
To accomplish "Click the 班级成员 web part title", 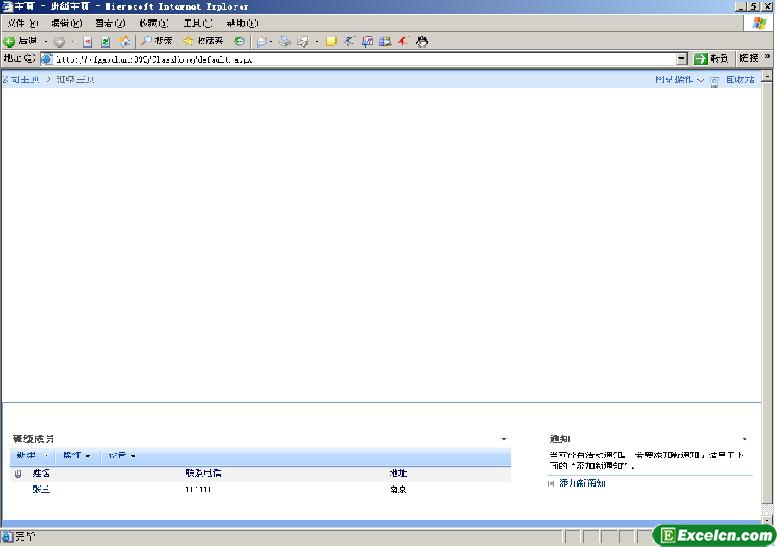I will [x=33, y=438].
